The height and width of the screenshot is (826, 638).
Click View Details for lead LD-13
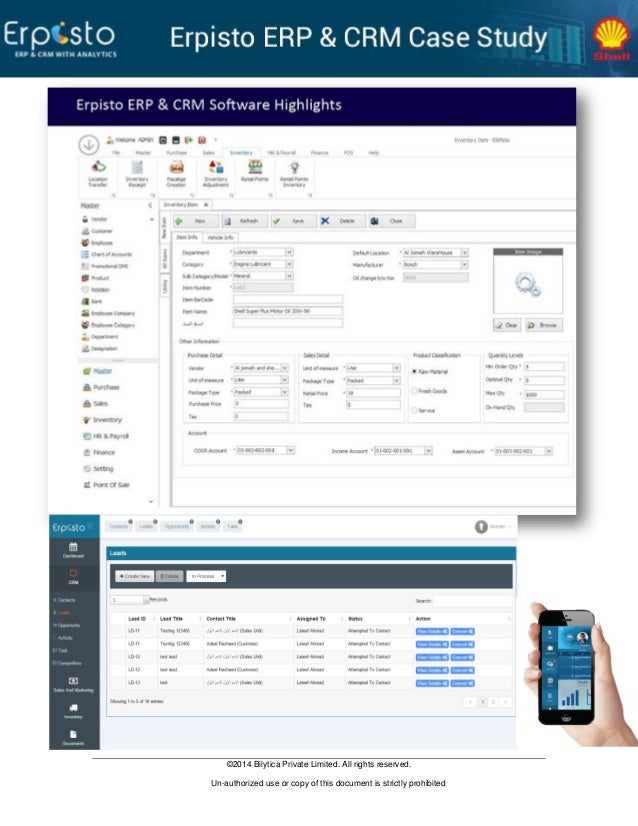(x=432, y=683)
